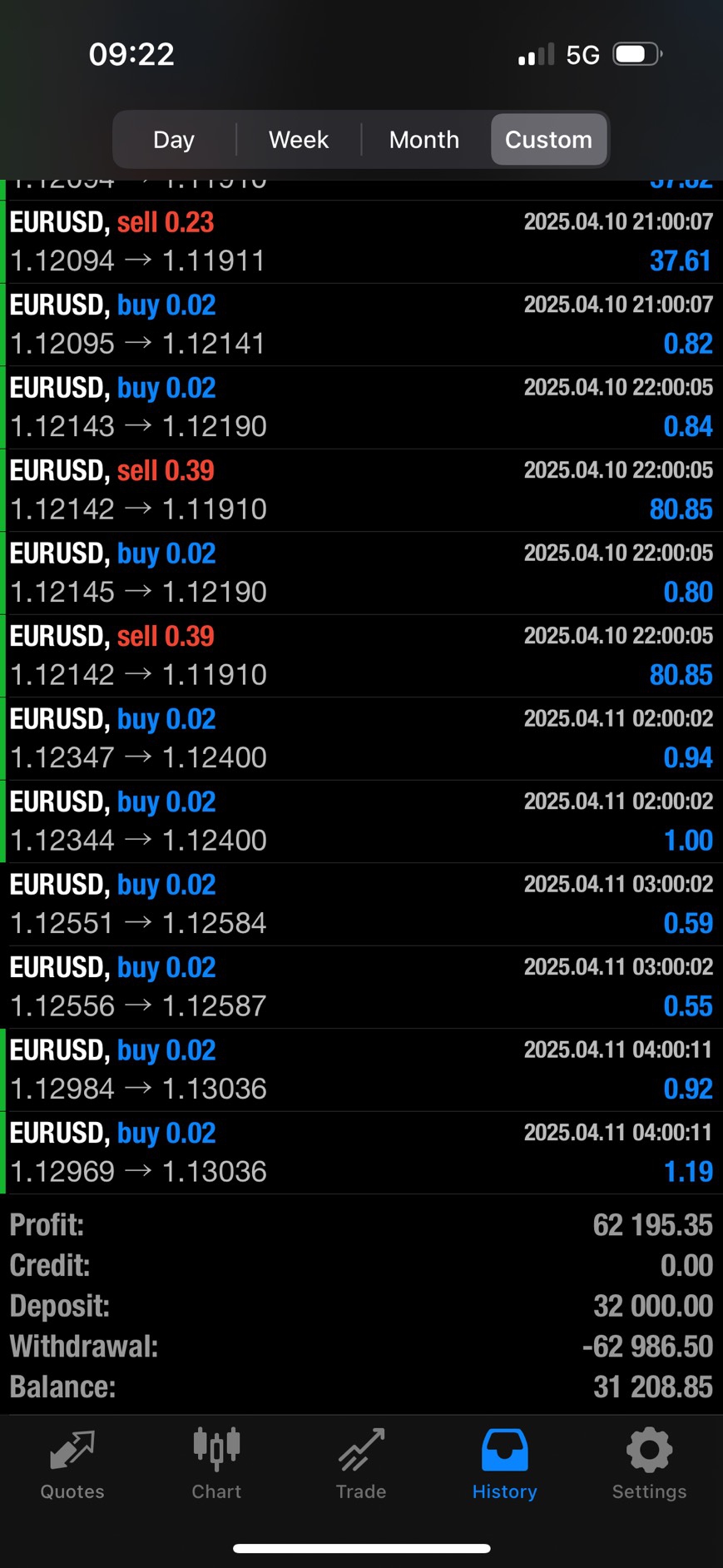The image size is (723, 1568).
Task: Open the Chart candlestick icon
Action: coord(216,1449)
